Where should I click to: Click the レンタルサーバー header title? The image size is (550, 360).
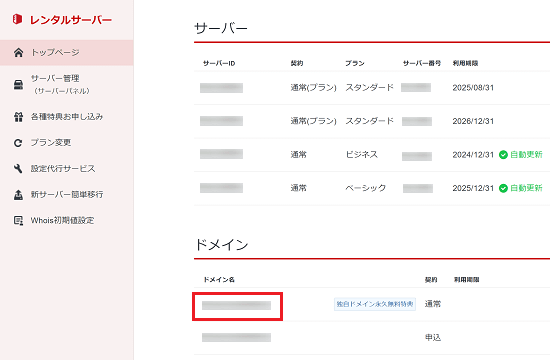point(71,20)
